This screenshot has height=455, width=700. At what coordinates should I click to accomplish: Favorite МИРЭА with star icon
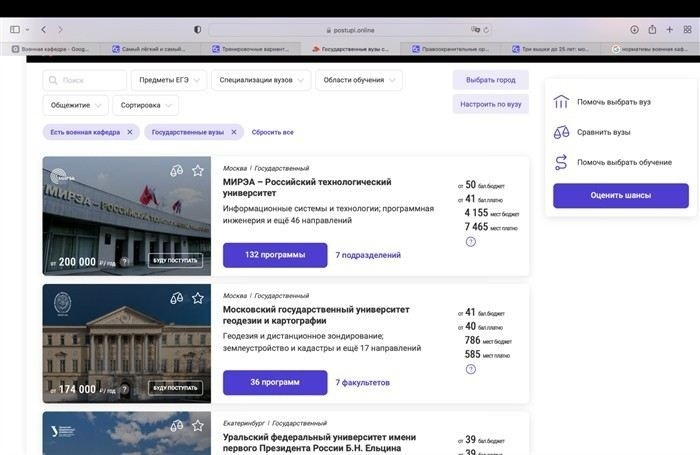(x=198, y=171)
